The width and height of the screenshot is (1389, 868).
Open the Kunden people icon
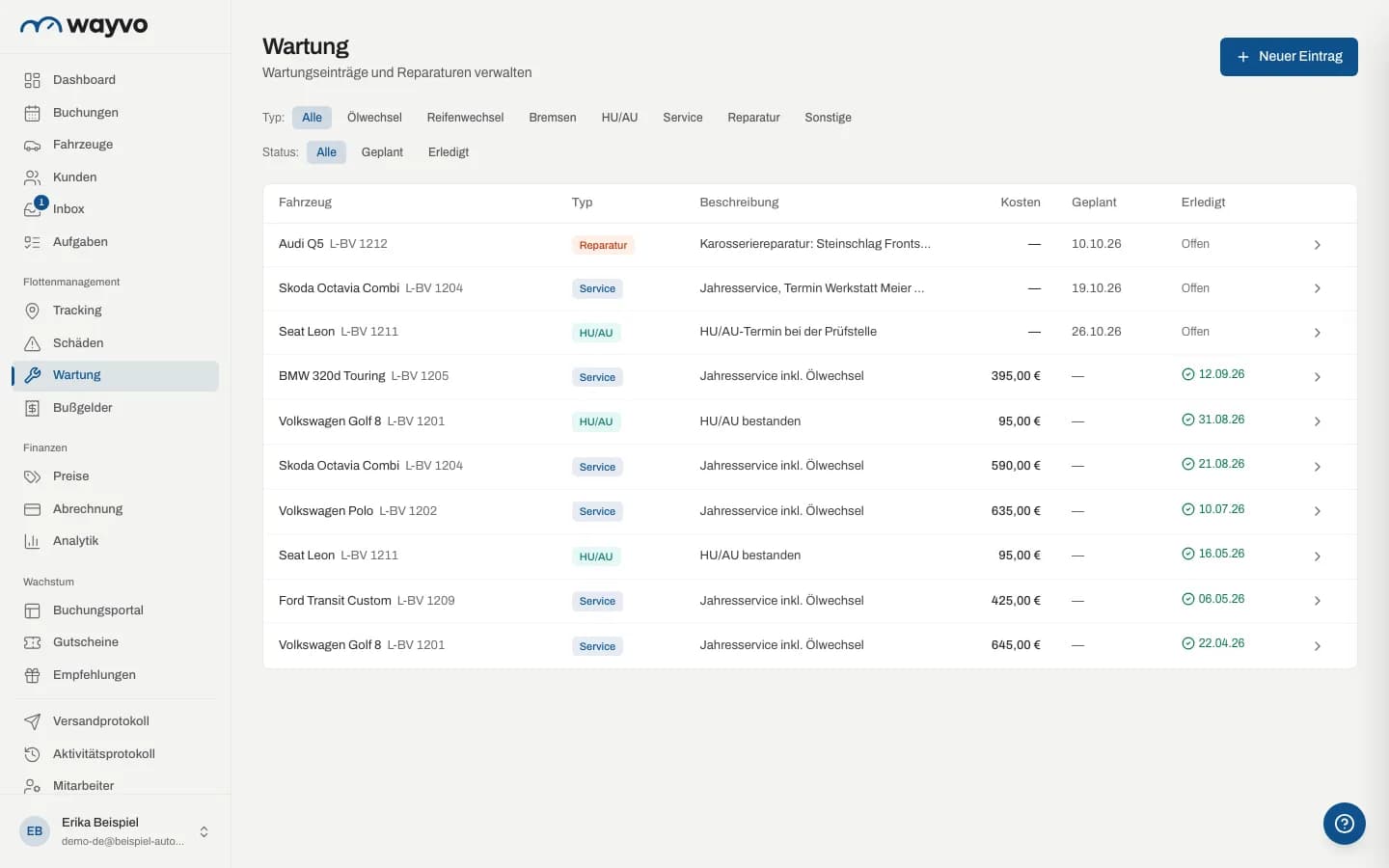[32, 177]
